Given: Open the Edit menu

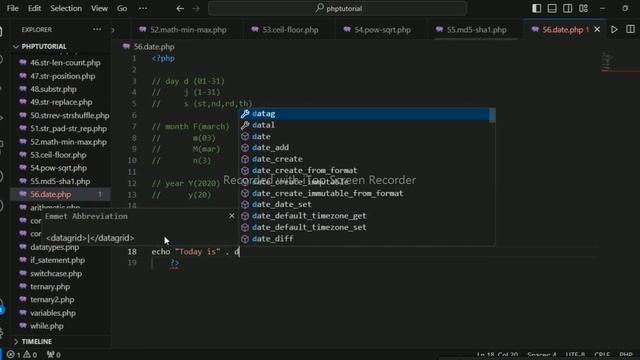Looking at the screenshot, I should pyautogui.click(x=34, y=8).
